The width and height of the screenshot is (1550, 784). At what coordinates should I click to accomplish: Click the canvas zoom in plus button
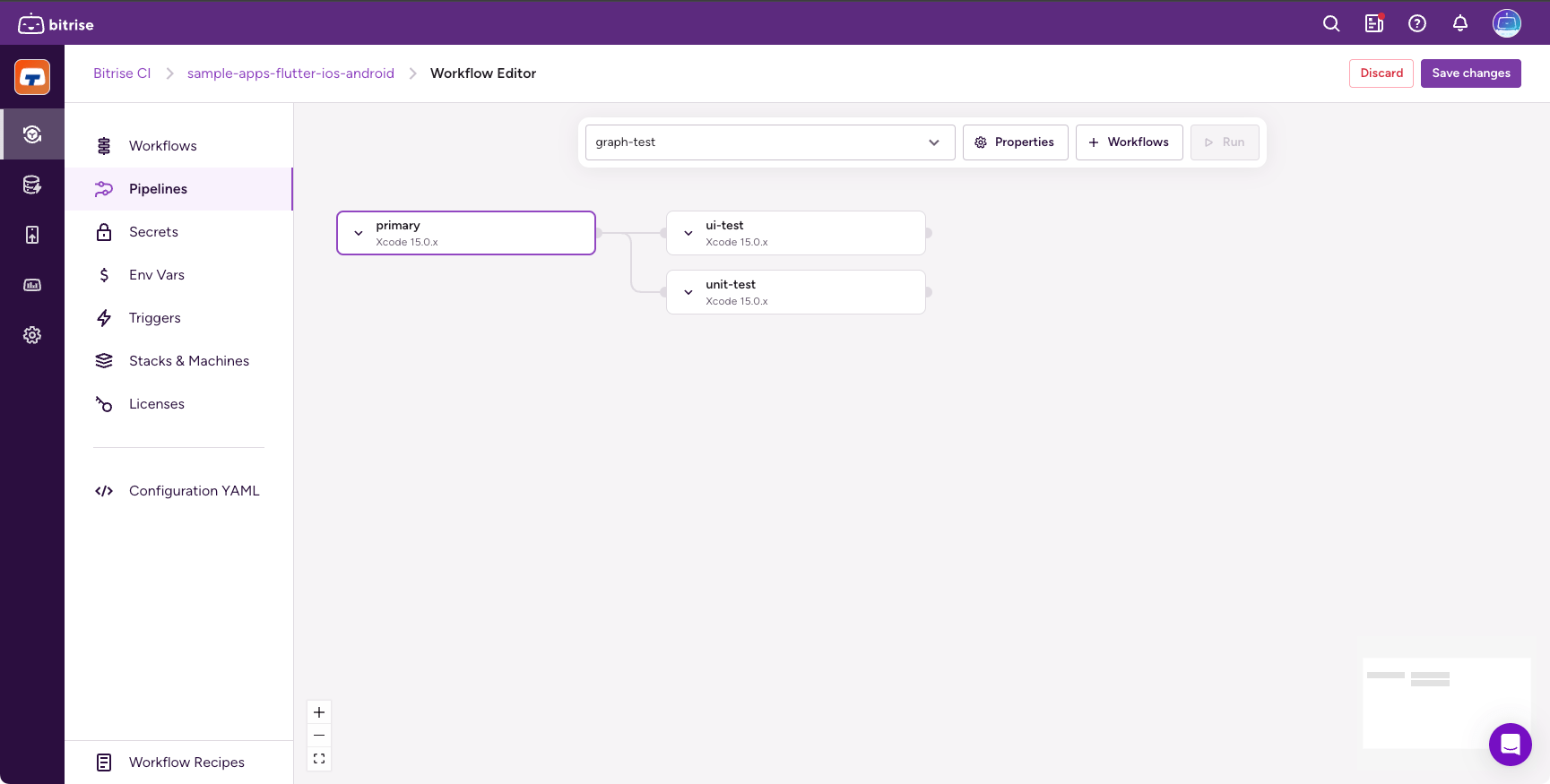[x=319, y=712]
